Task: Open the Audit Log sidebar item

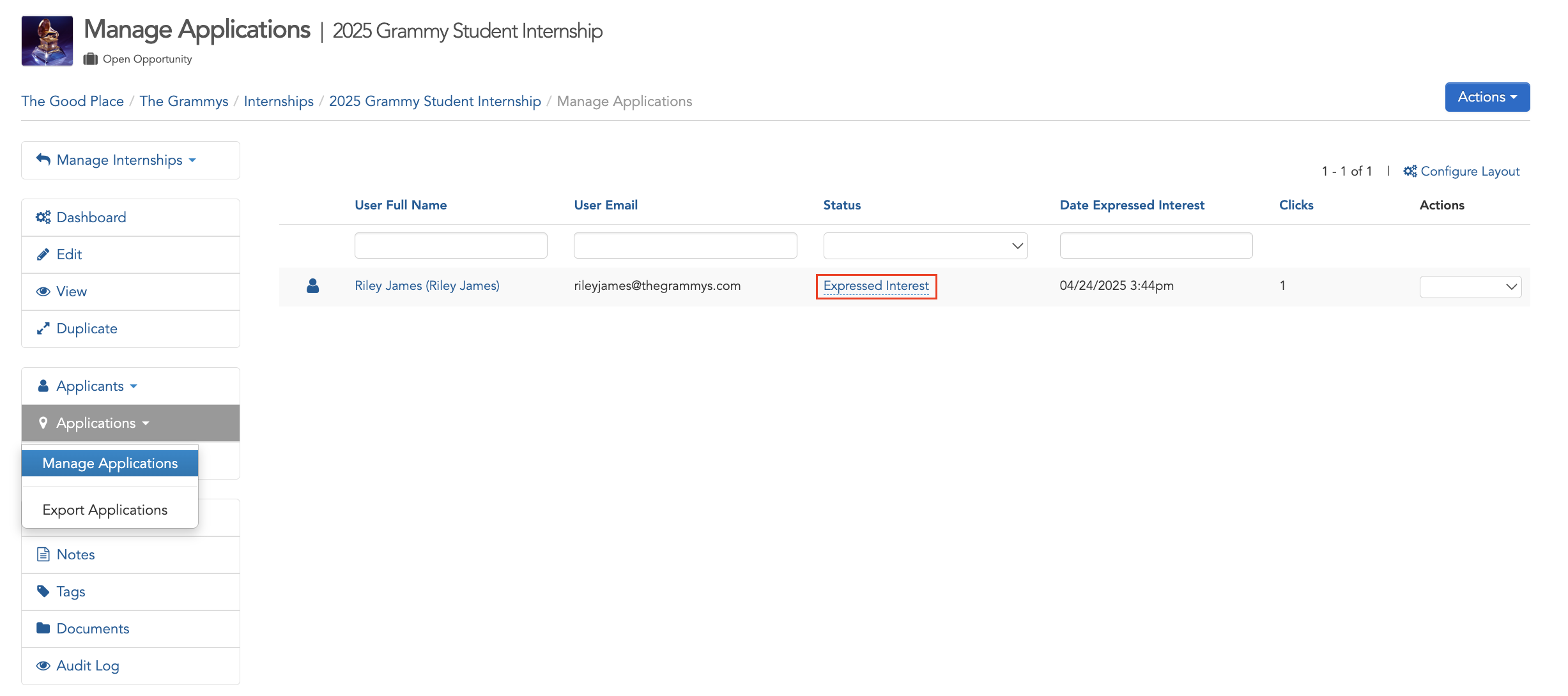Action: coord(130,665)
